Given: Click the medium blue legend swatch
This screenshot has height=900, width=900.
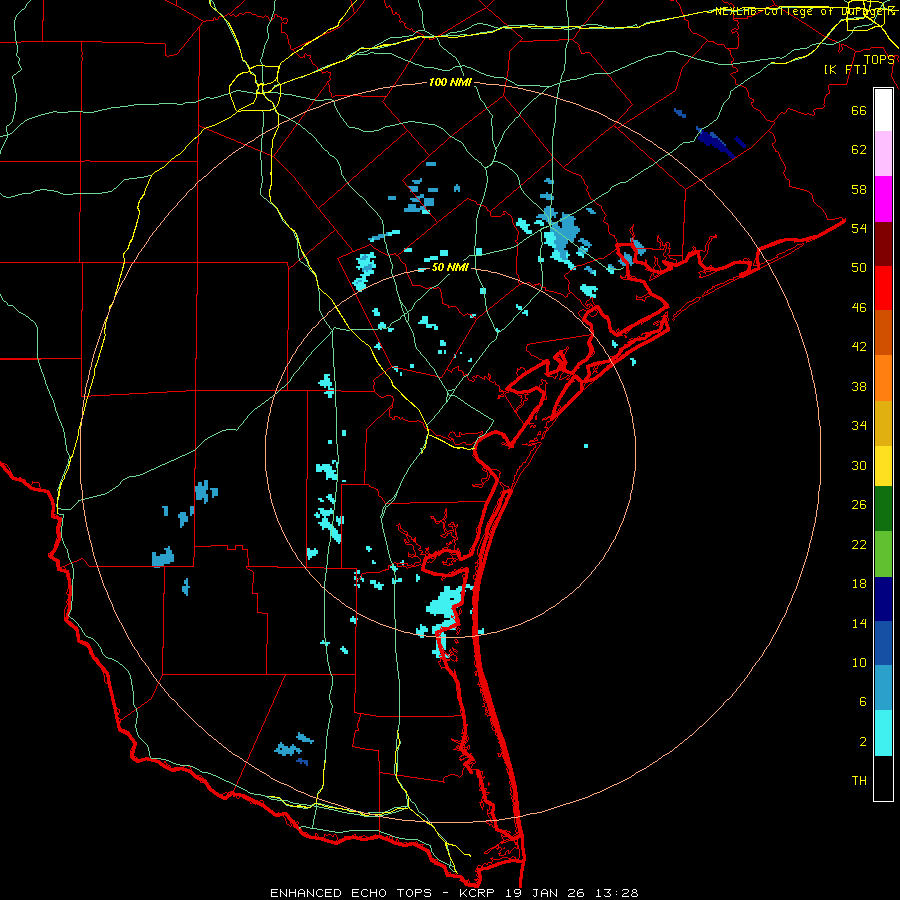Looking at the screenshot, I should 883,643.
